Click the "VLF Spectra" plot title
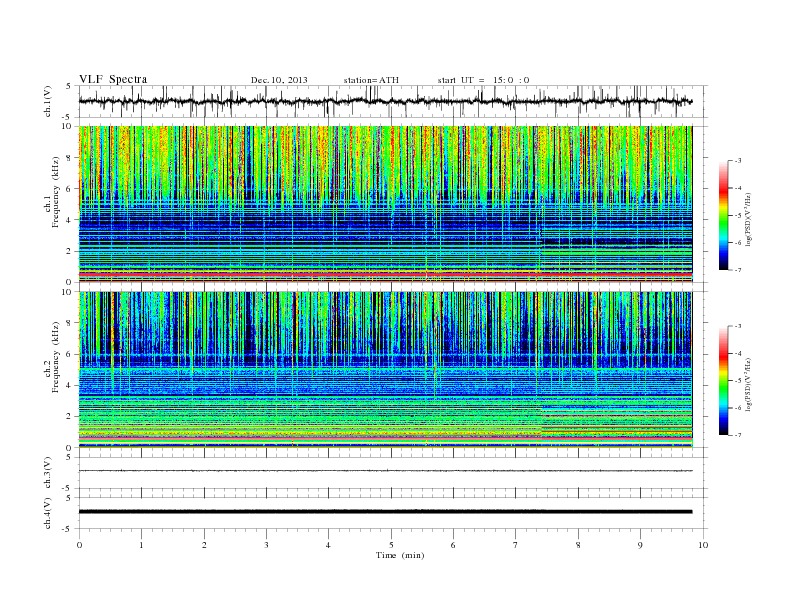Image resolution: width=792 pixels, height=612 pixels. (113, 79)
